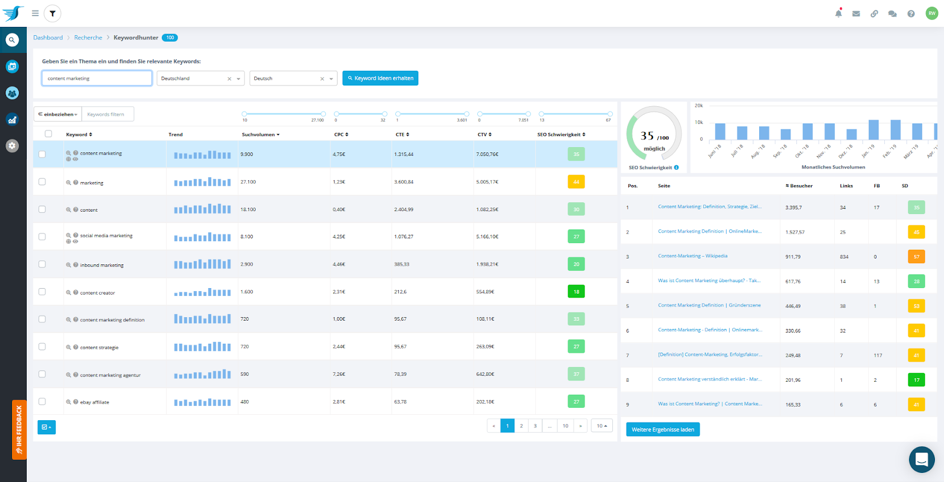Check the select-all checkbox in table header
944x482 pixels.
pyautogui.click(x=47, y=134)
